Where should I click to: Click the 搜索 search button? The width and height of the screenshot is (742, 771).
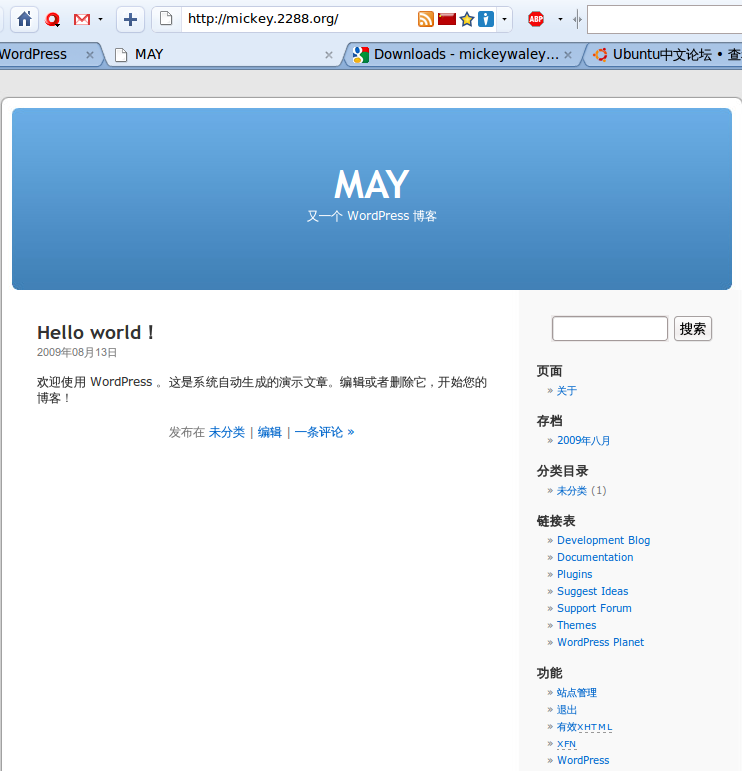point(693,328)
